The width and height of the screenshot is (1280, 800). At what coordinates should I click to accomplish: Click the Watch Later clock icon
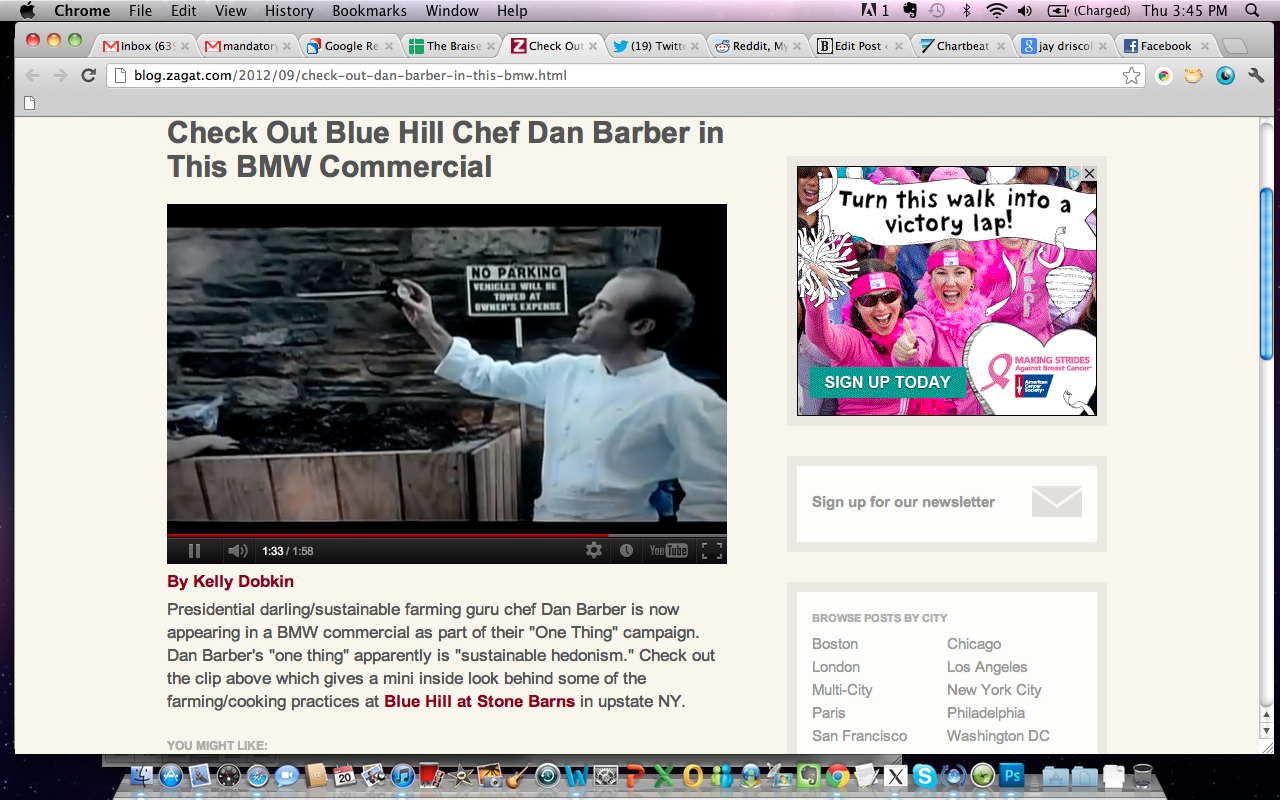[x=626, y=551]
